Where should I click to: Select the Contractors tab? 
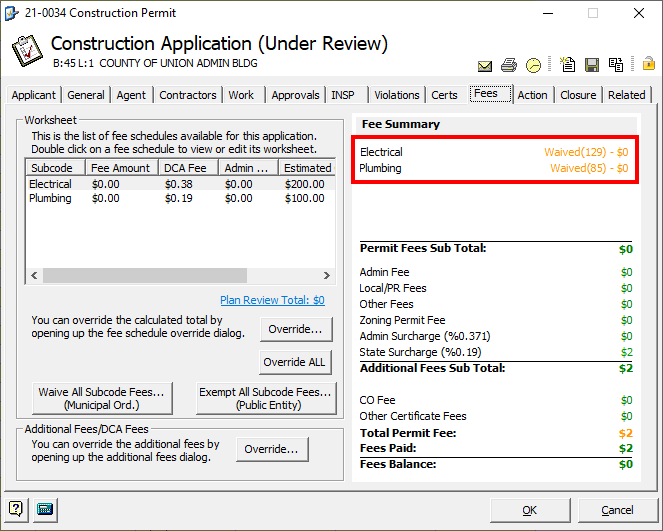pyautogui.click(x=188, y=95)
